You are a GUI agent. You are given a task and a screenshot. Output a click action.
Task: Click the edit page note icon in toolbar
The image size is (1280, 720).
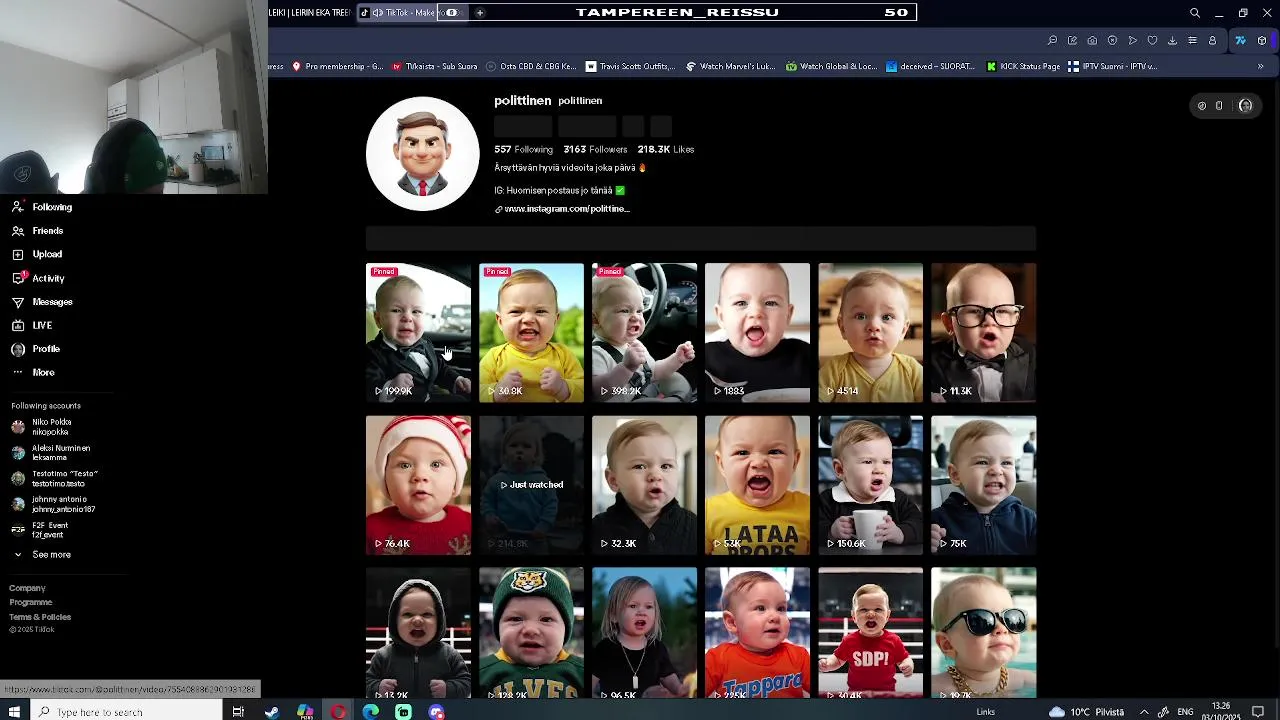point(1072,41)
